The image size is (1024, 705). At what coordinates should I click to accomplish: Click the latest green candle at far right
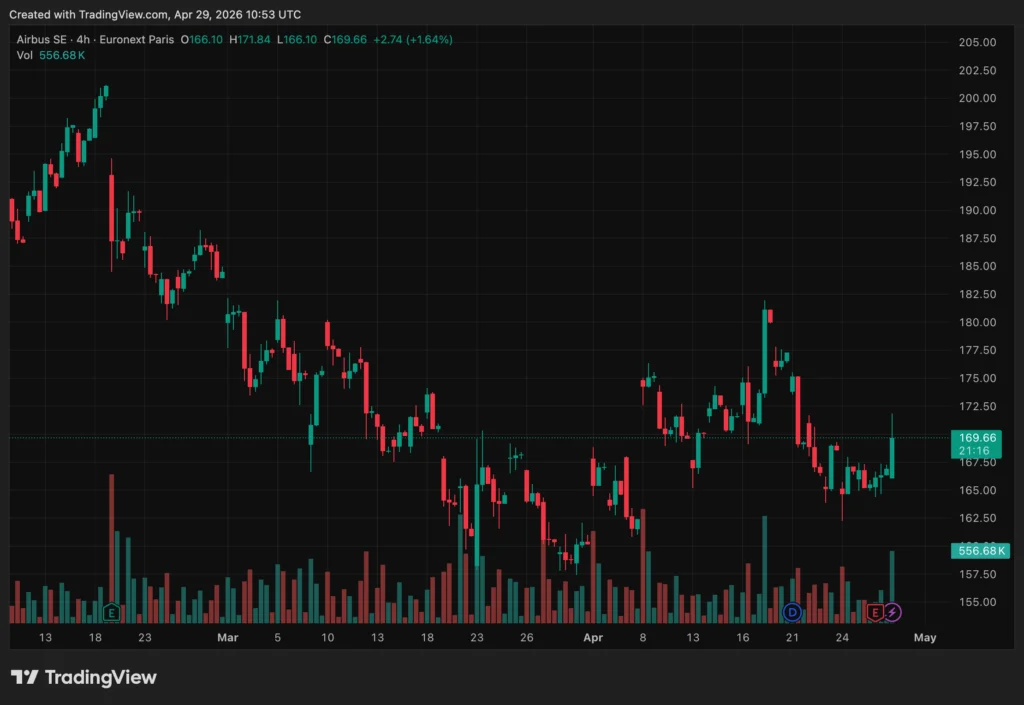(x=891, y=457)
